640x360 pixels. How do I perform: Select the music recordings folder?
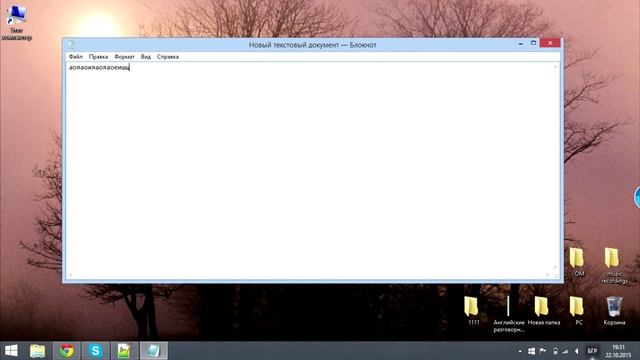[613, 266]
